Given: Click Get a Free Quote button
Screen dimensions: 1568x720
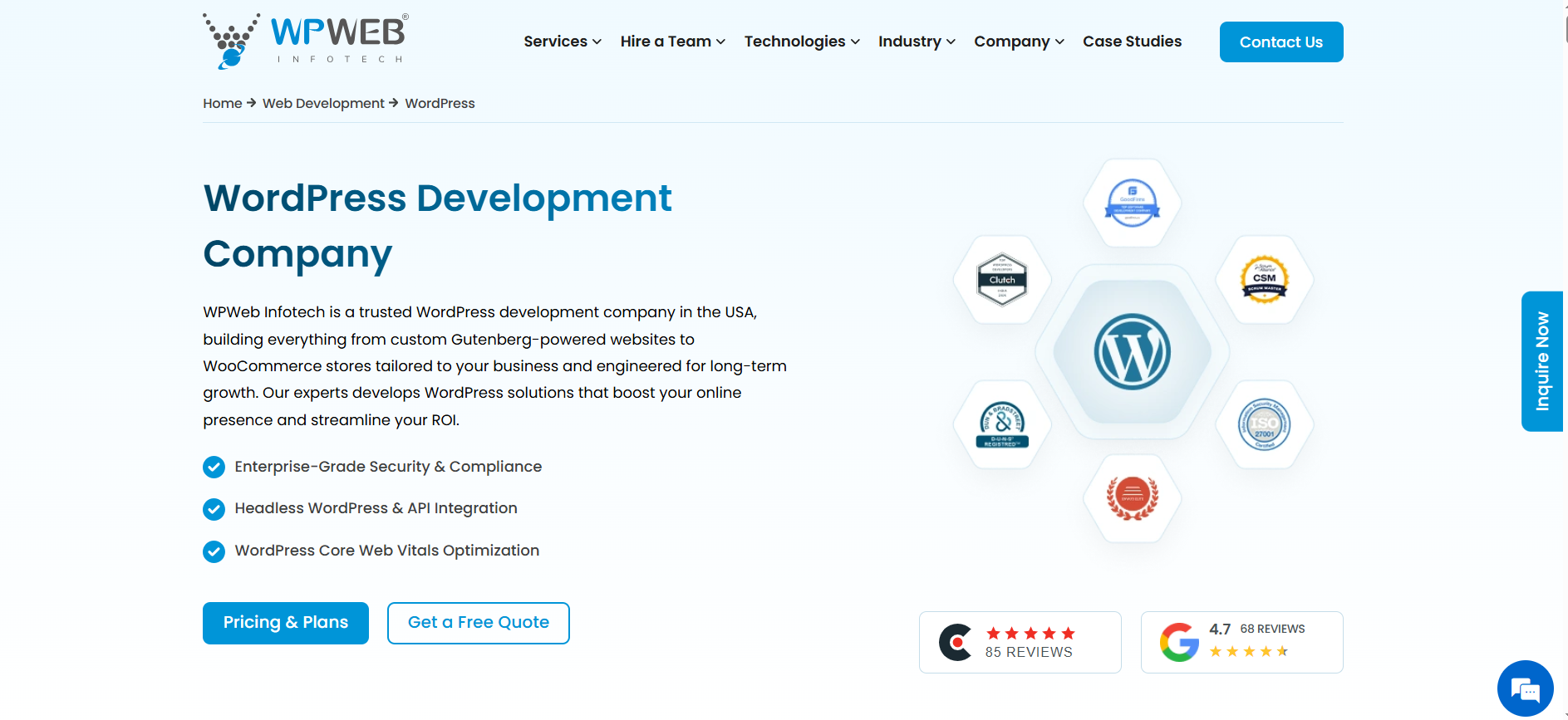Looking at the screenshot, I should click(479, 623).
